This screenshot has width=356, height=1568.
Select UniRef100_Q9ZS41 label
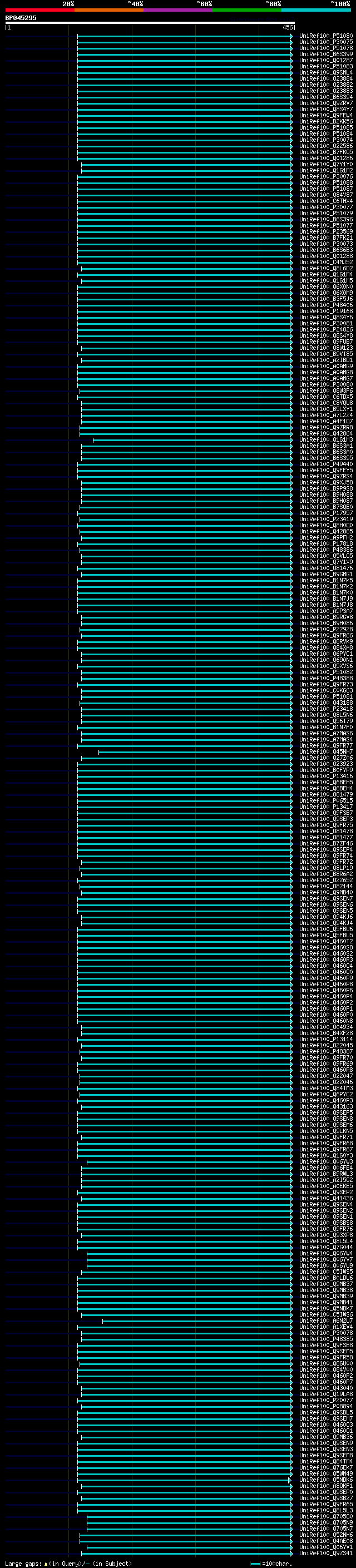pos(325,1554)
